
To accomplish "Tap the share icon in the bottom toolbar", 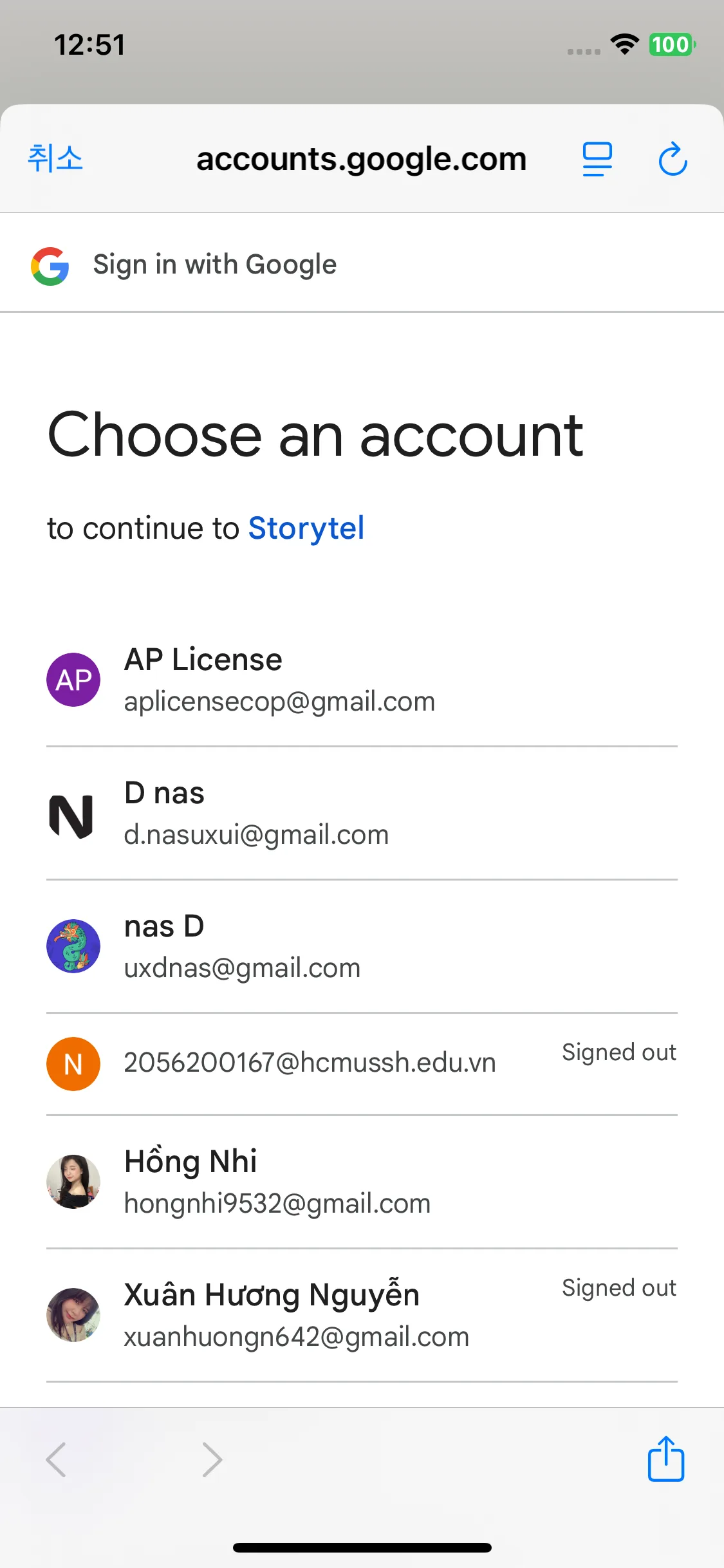I will pyautogui.click(x=665, y=1459).
